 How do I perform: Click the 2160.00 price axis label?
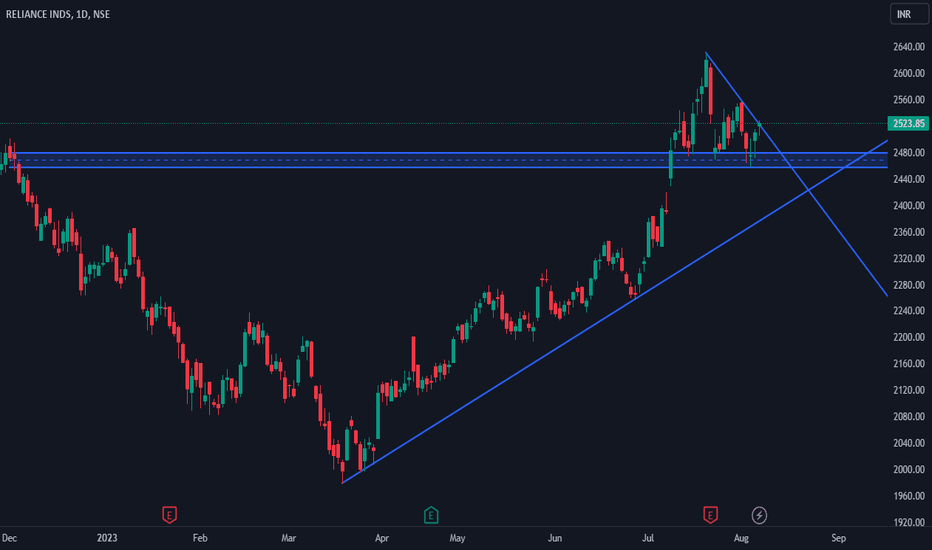(908, 364)
